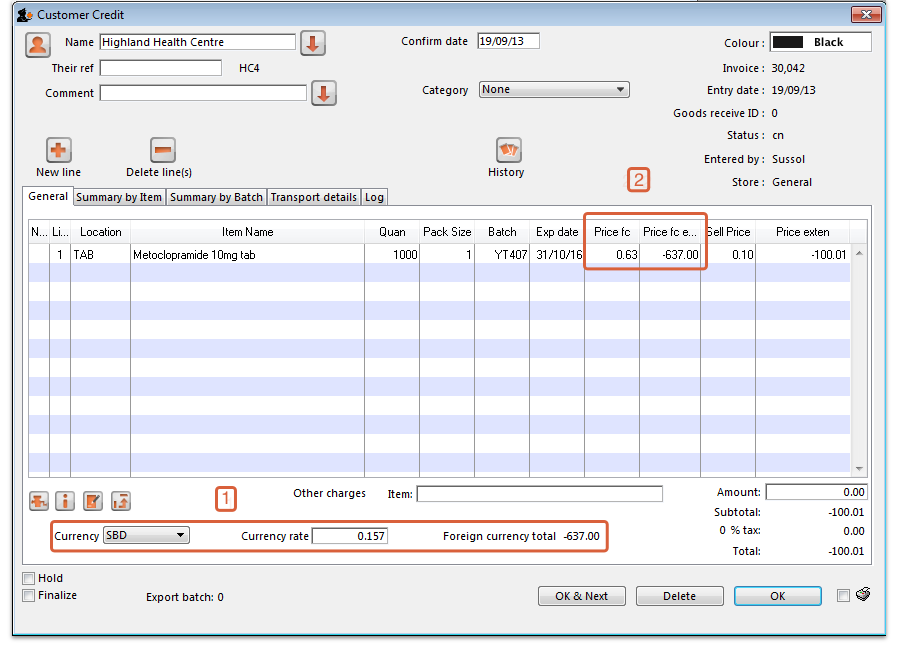Image resolution: width=898 pixels, height=648 pixels.
Task: Open the Transport details tab
Action: pyautogui.click(x=313, y=197)
